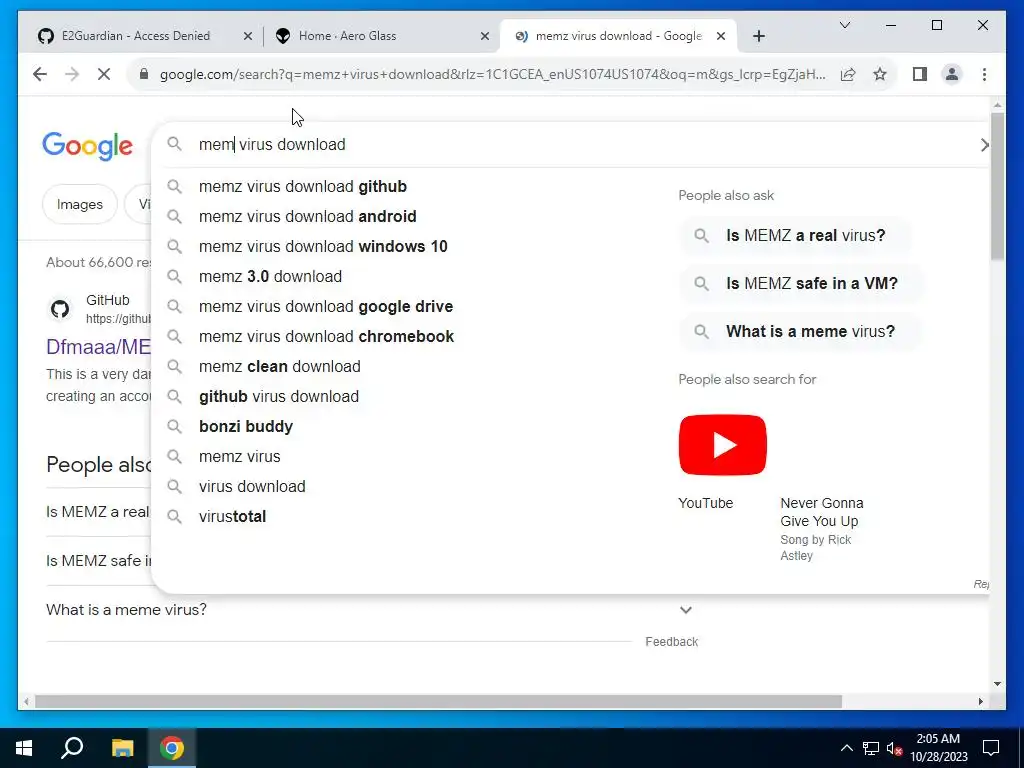The image size is (1024, 768).
Task: Pick the memz virus suggestion
Action: tap(240, 457)
